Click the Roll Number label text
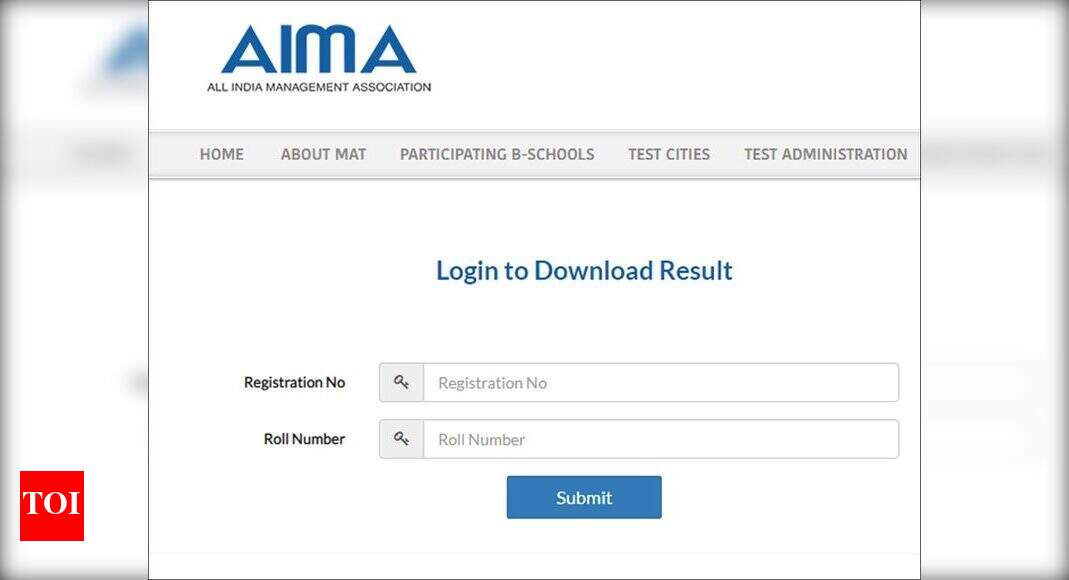 [x=305, y=439]
